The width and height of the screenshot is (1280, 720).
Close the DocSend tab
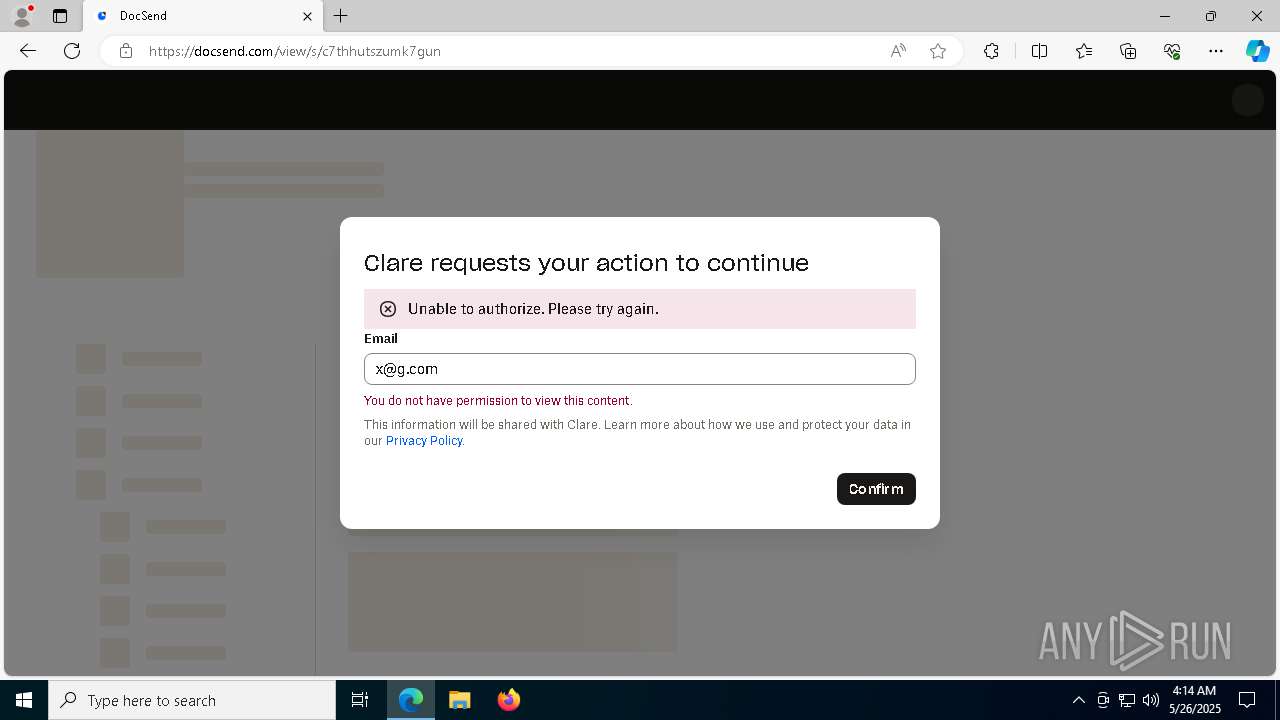[308, 16]
